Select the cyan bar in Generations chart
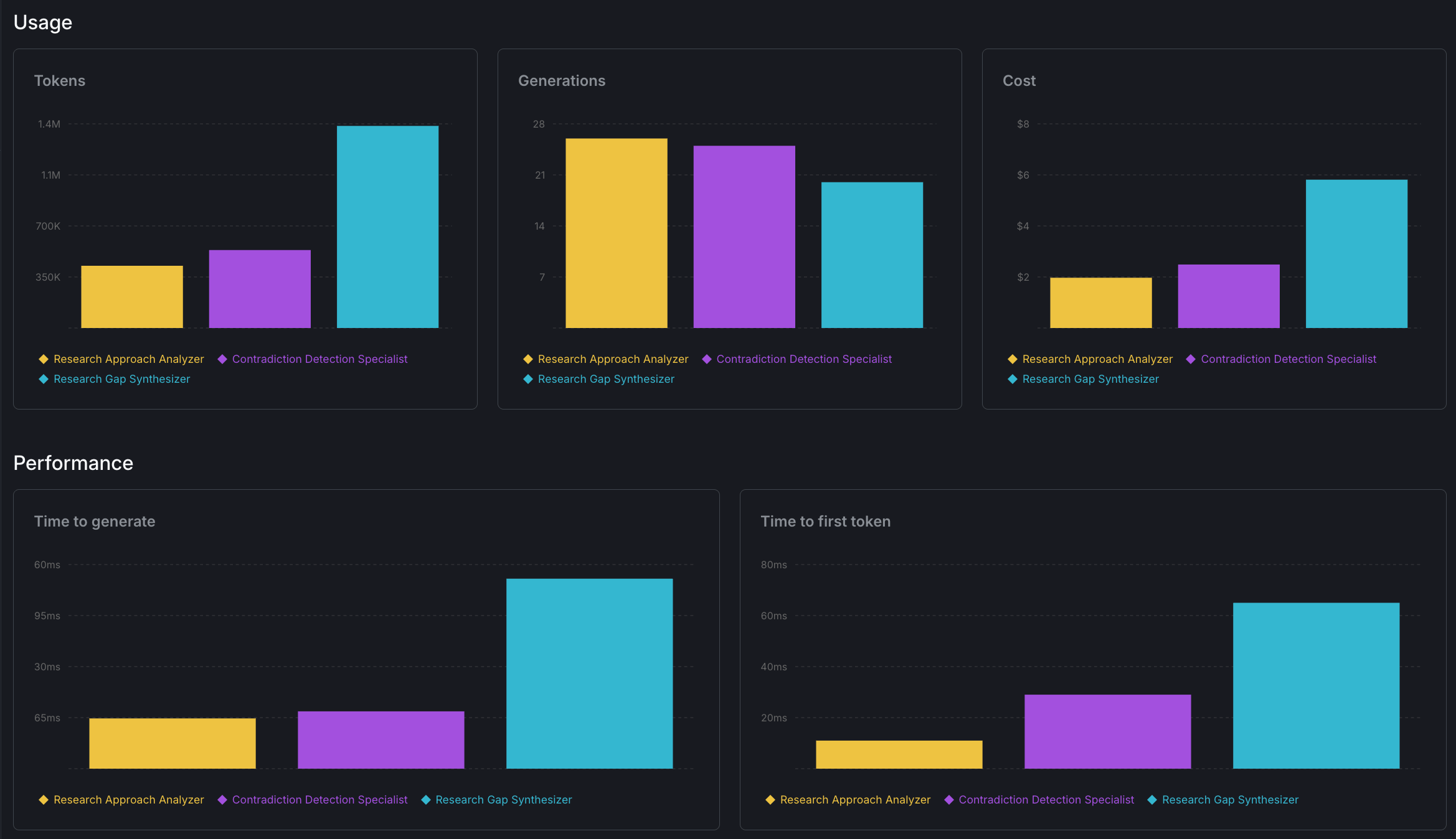This screenshot has height=839, width=1456. 872,255
